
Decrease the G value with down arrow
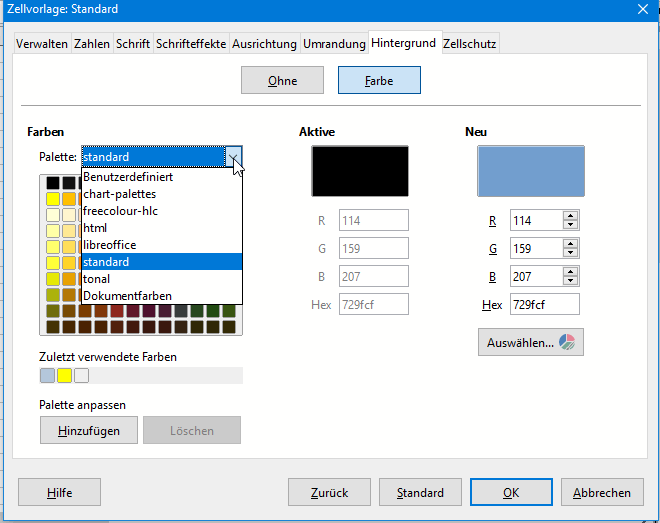coord(570,253)
